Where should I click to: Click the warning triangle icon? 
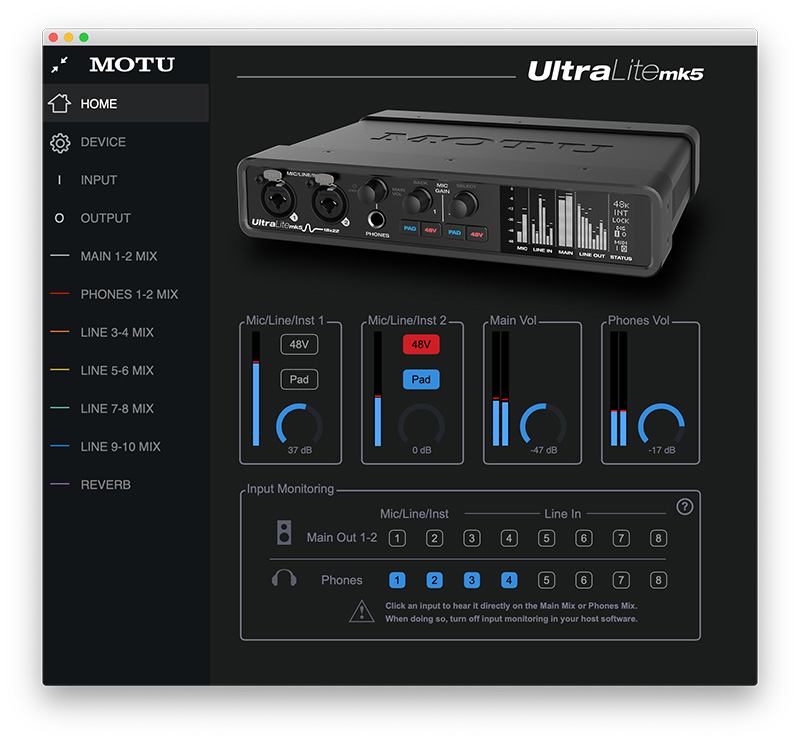pyautogui.click(x=362, y=611)
